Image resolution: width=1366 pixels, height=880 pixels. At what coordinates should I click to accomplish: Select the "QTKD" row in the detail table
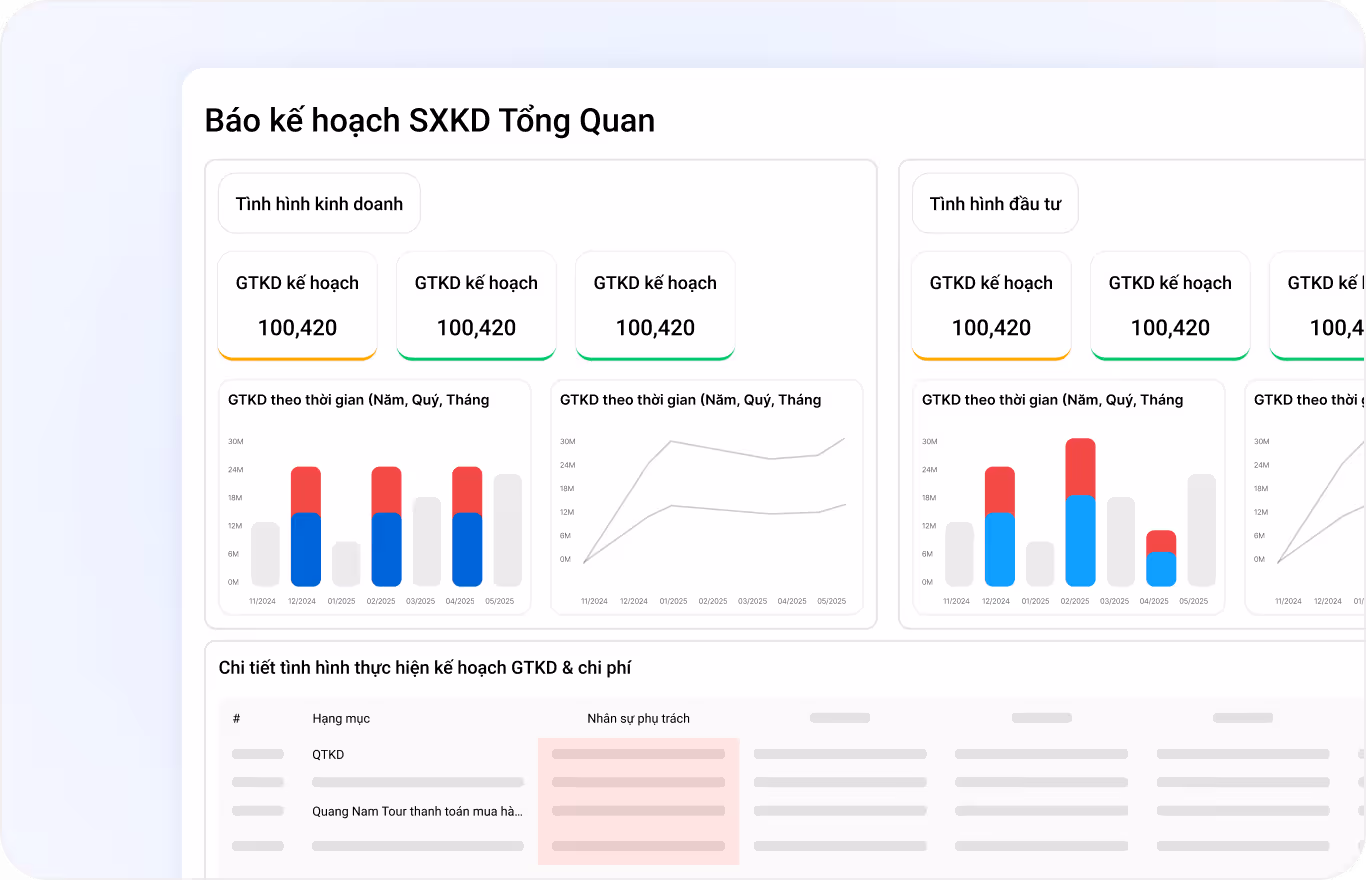pyautogui.click(x=328, y=754)
